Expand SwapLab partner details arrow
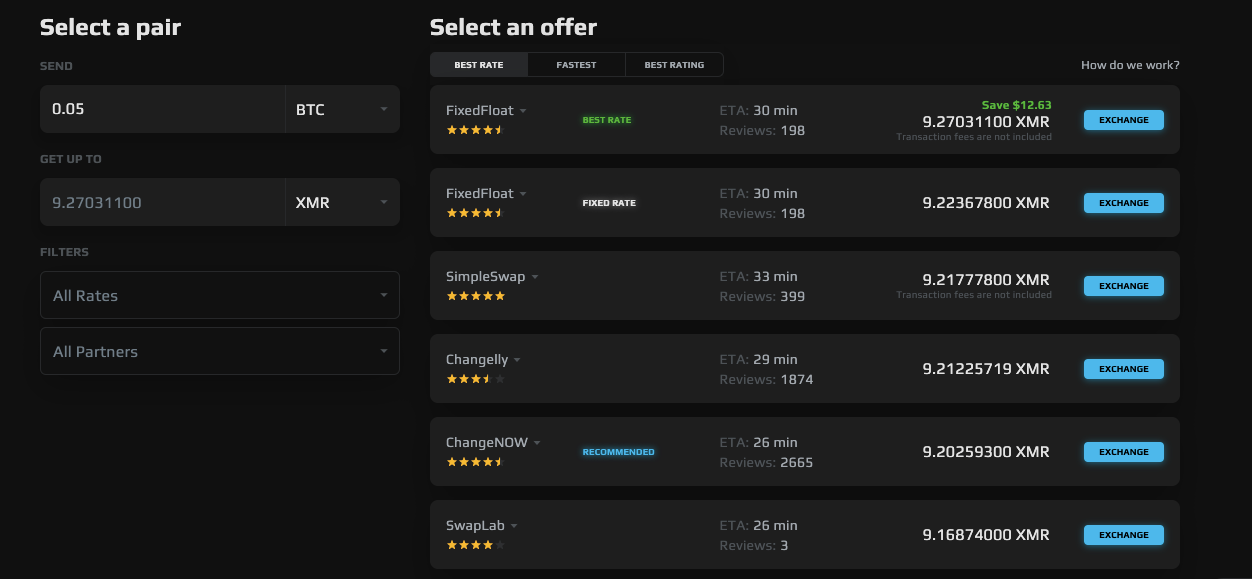The height and width of the screenshot is (579, 1252). pyautogui.click(x=514, y=526)
